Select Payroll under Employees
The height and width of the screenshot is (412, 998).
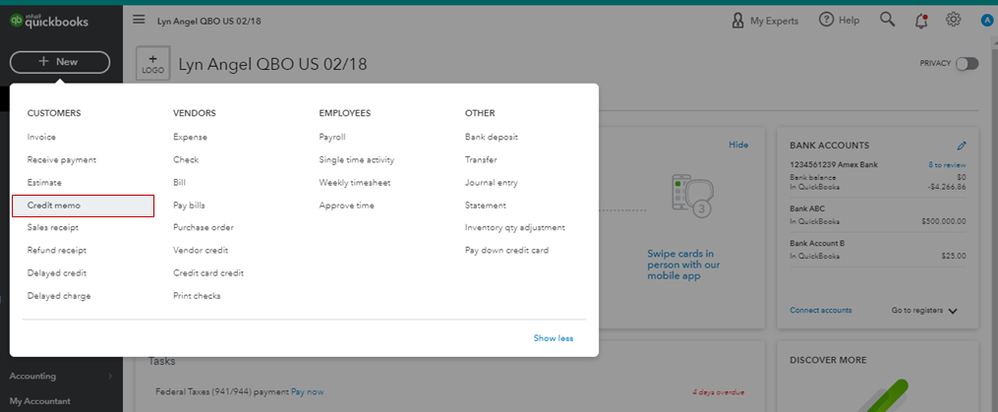point(332,137)
